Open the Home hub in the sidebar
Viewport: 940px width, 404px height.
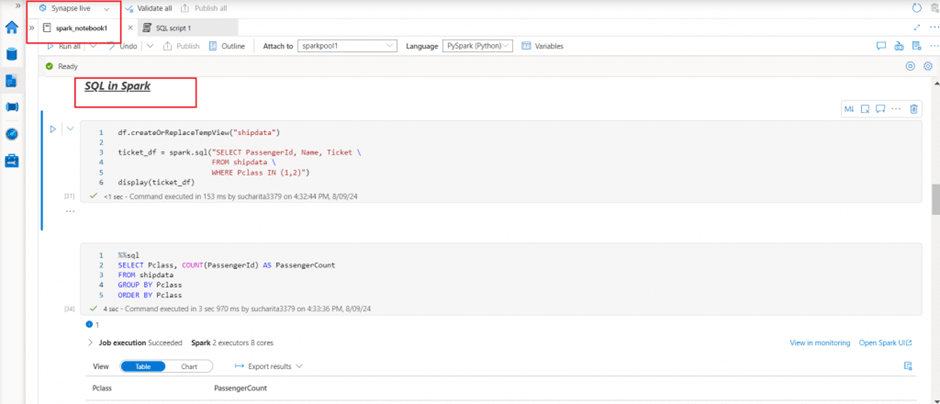coord(12,27)
